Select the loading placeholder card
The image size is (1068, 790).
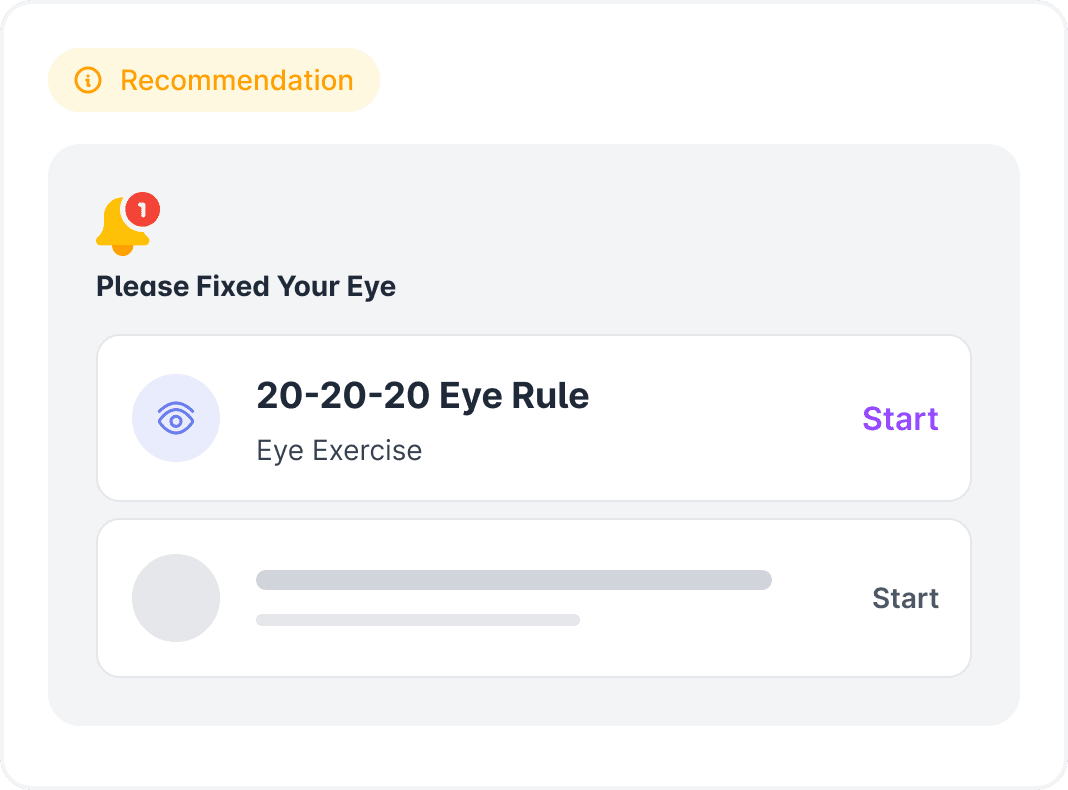click(x=534, y=598)
